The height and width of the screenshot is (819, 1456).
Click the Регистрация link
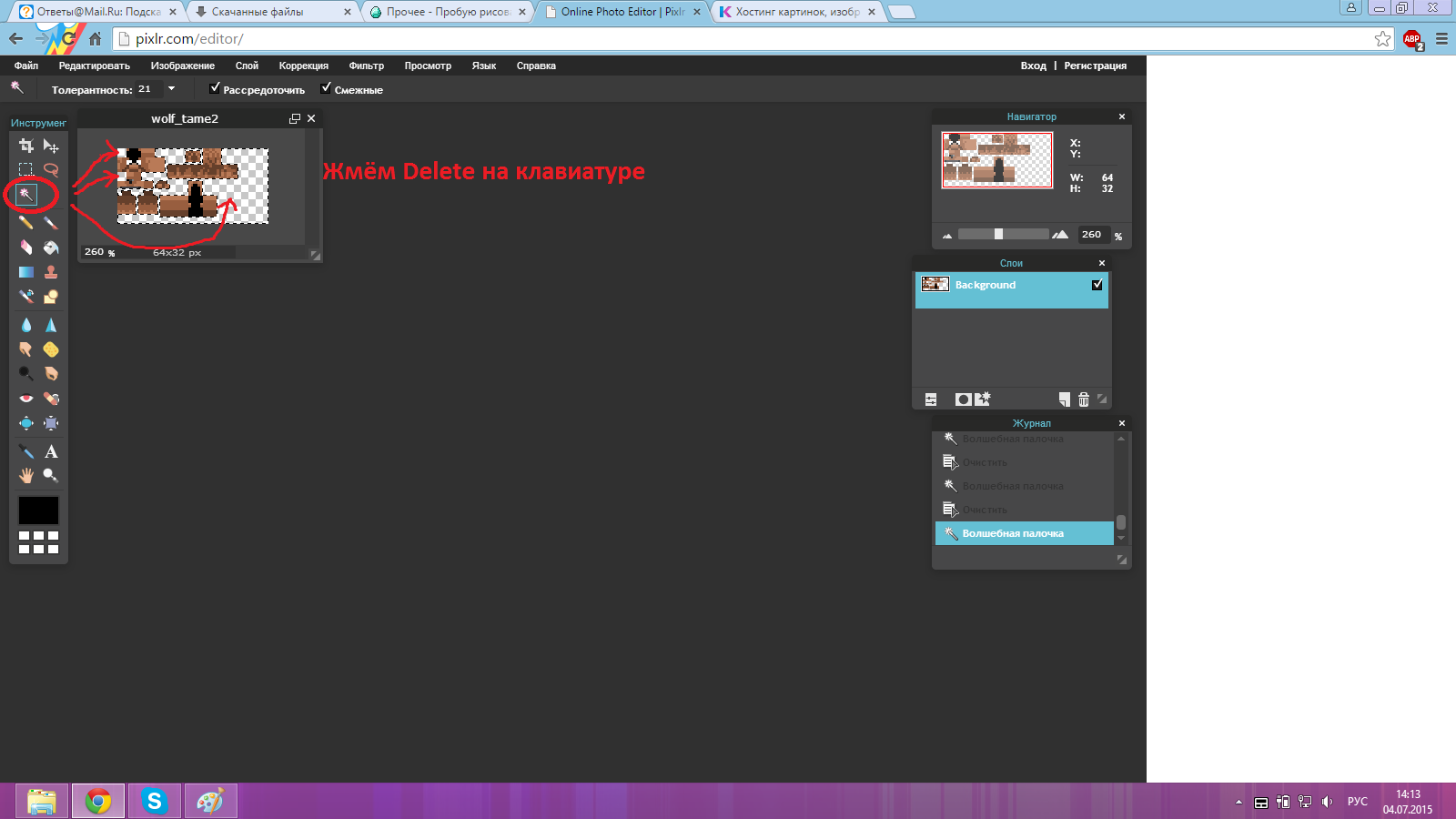tap(1096, 66)
